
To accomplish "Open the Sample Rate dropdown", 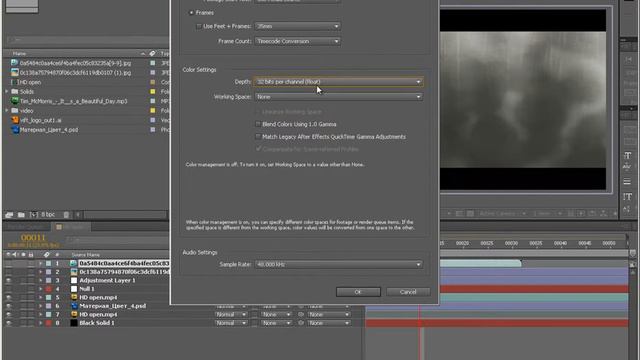I will [x=338, y=264].
